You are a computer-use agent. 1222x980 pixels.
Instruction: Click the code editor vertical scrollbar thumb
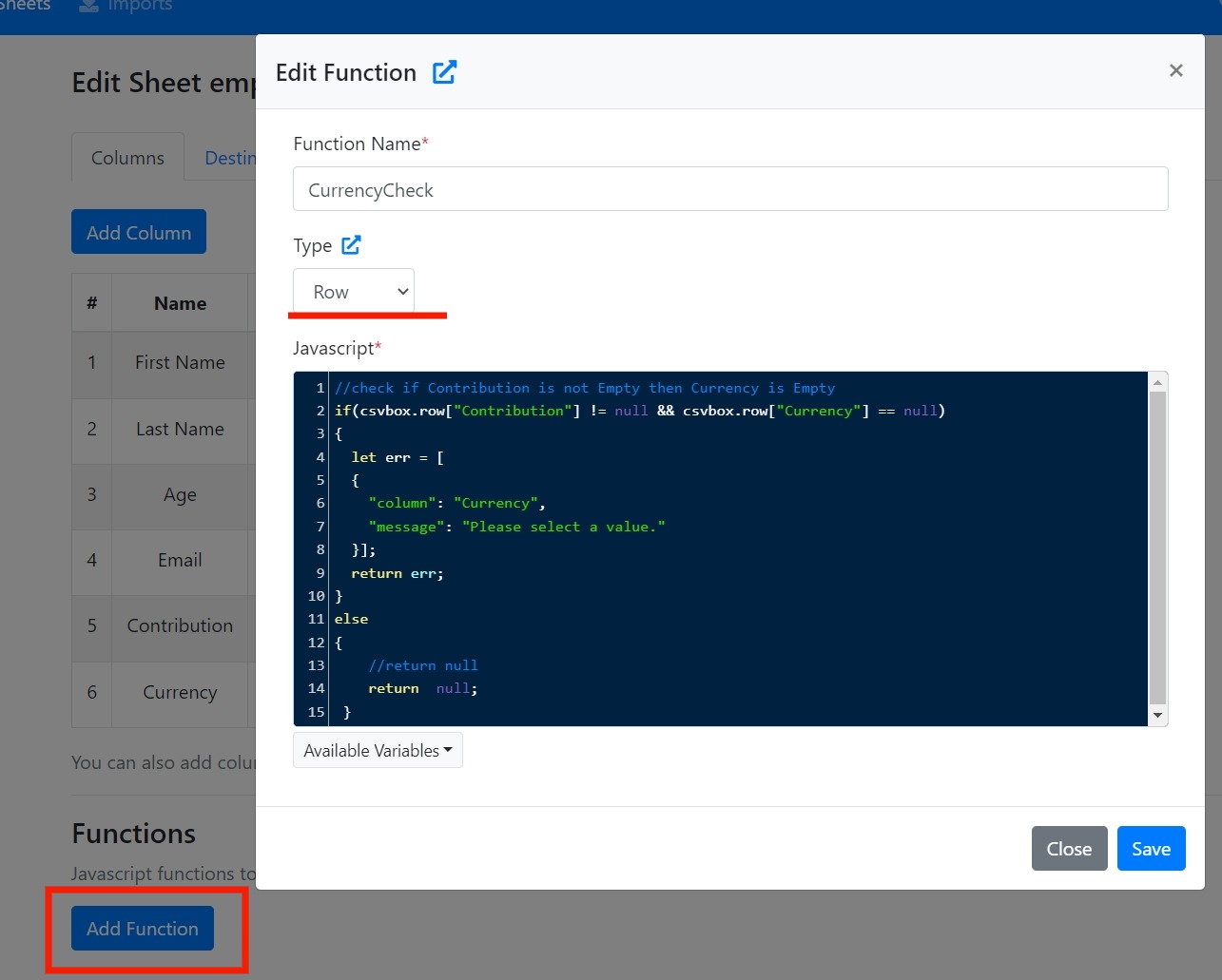coord(1157,547)
